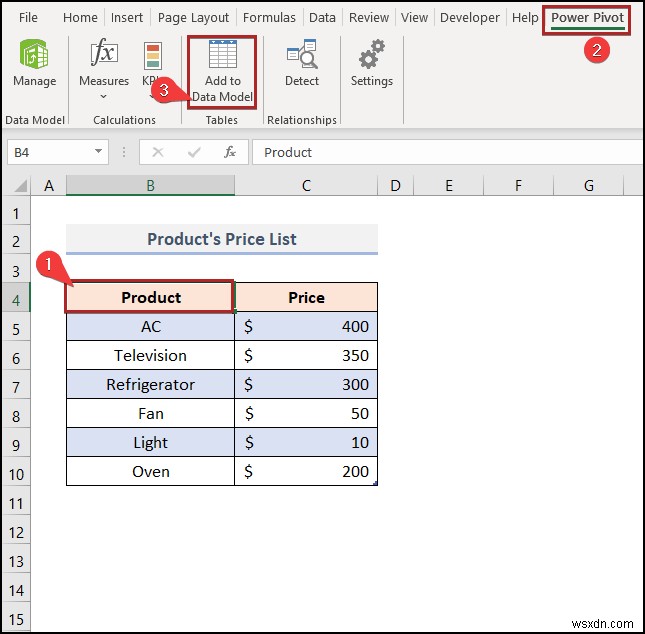This screenshot has width=645, height=634.
Task: Click the Measures fx icon
Action: point(104,53)
